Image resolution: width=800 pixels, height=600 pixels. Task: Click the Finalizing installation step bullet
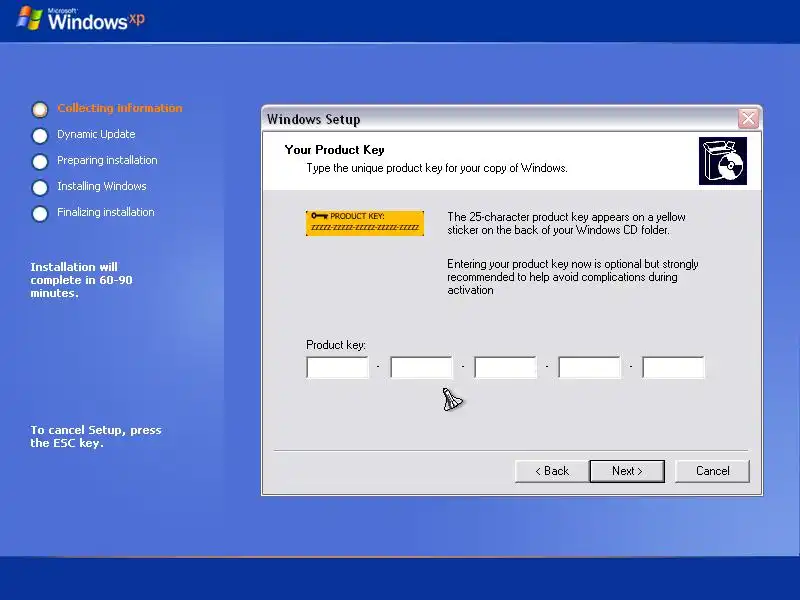pos(40,214)
